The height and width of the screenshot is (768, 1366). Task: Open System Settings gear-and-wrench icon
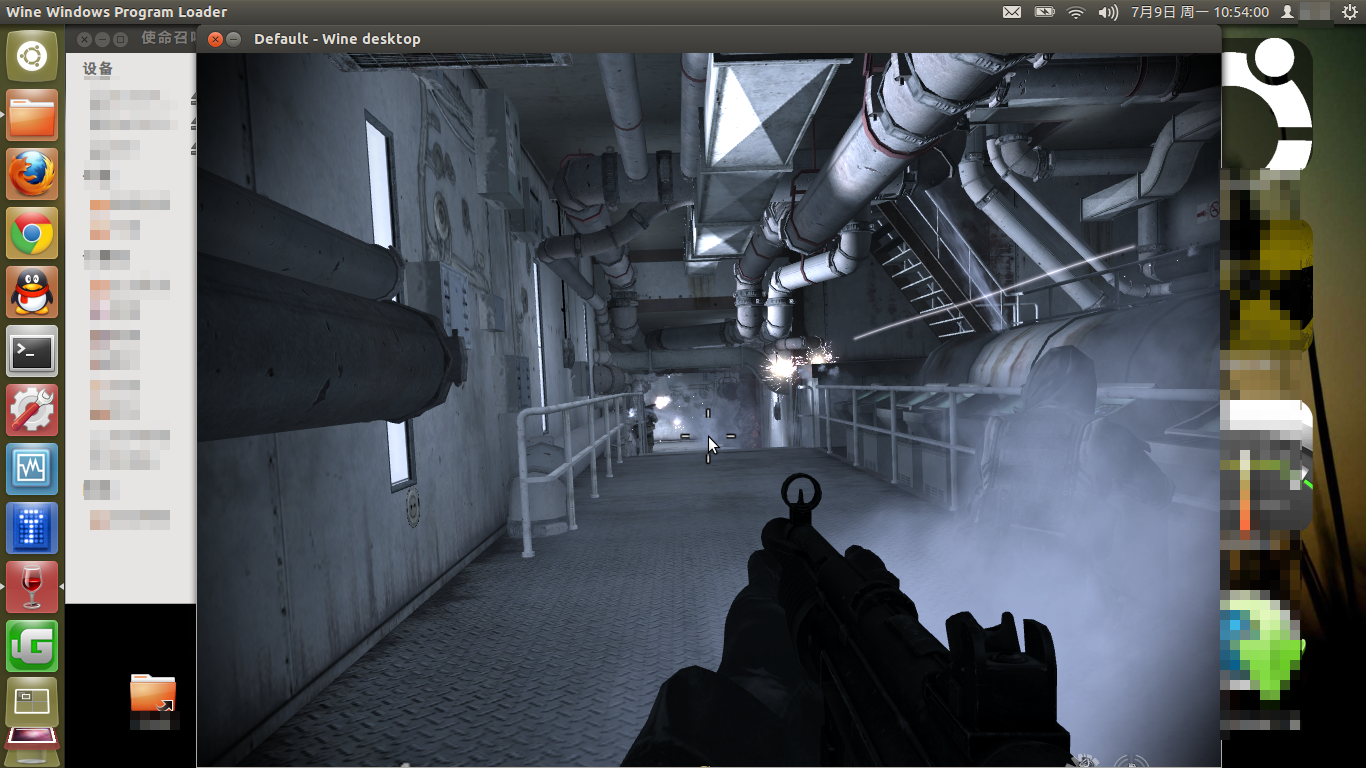(x=32, y=410)
